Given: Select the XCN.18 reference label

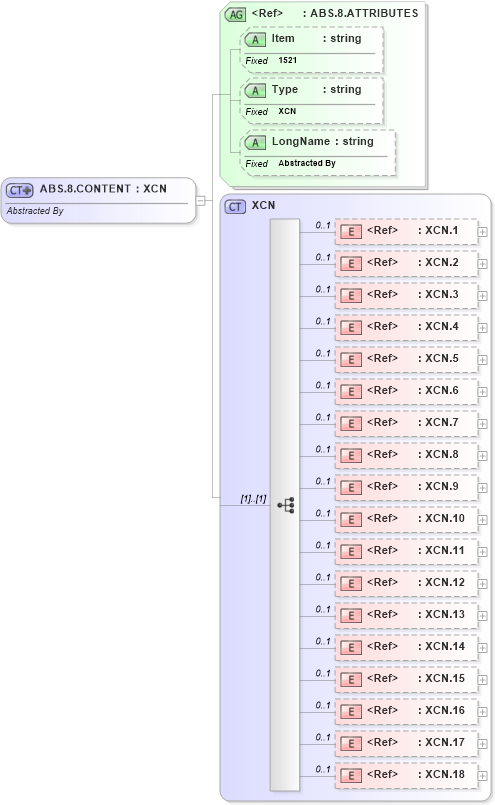Looking at the screenshot, I should pyautogui.click(x=416, y=774).
